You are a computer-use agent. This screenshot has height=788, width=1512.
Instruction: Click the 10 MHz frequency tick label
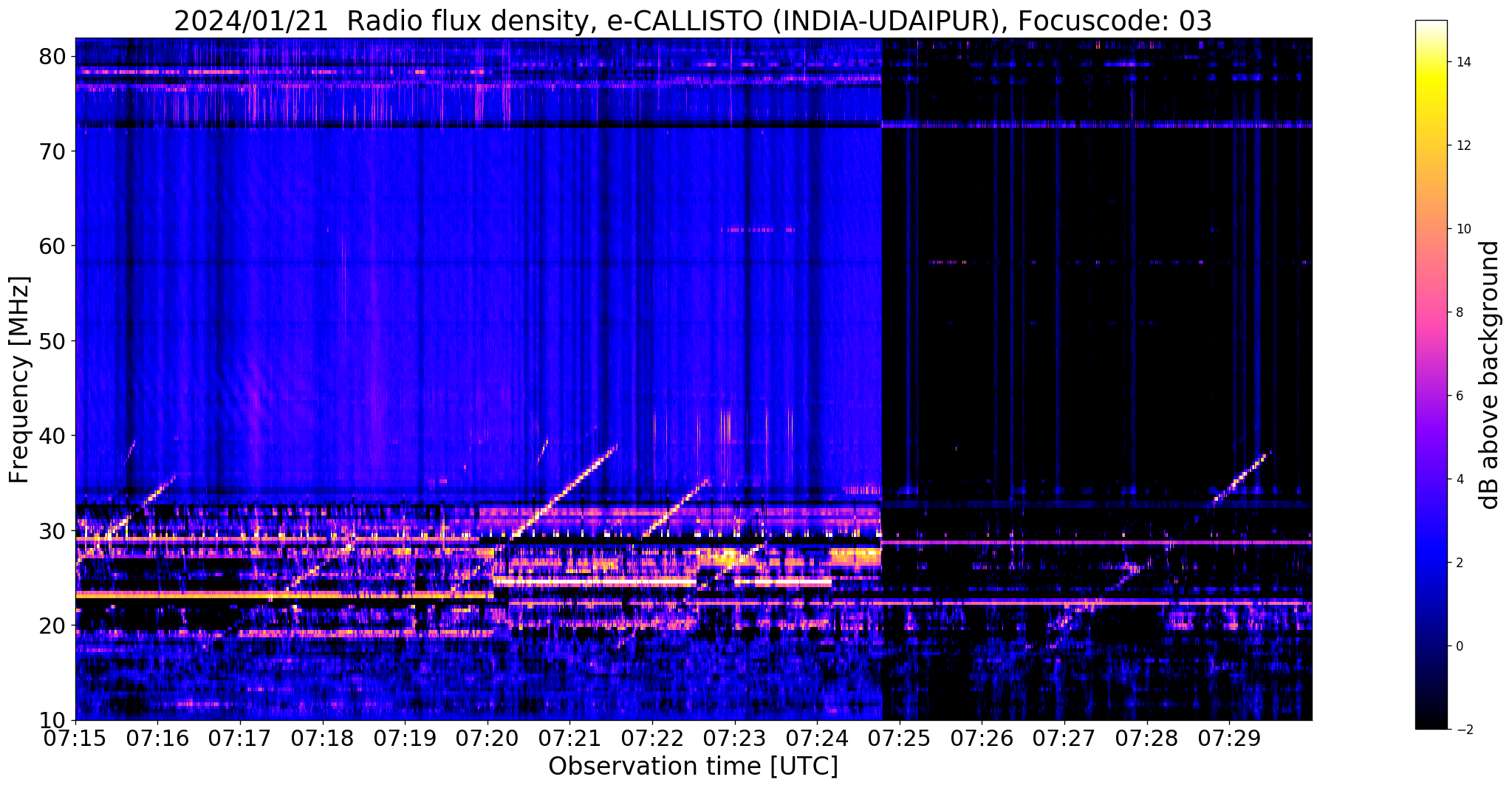pos(53,720)
